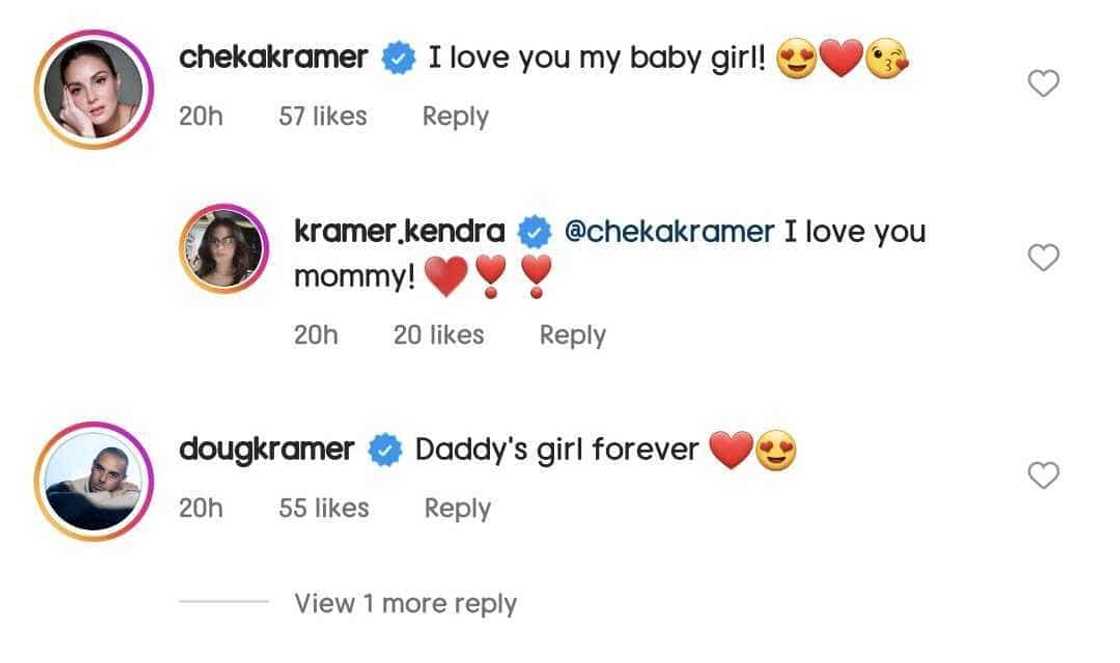Like kramer.kendra's reply with the heart
Screen dimensions: 1120x663
[x=1043, y=259]
